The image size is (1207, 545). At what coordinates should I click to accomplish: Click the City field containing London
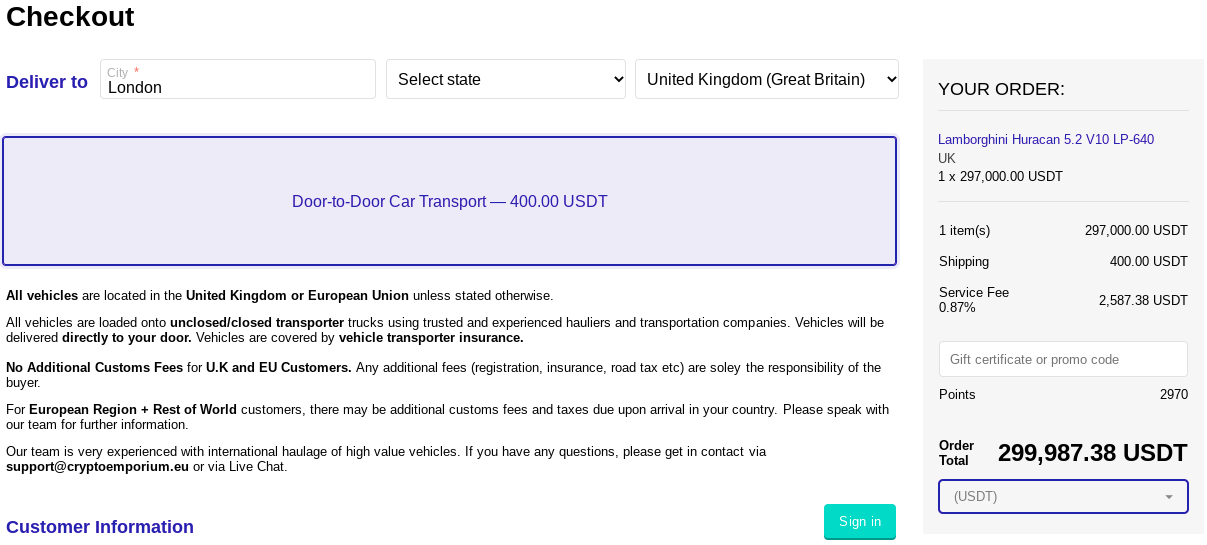pos(238,79)
